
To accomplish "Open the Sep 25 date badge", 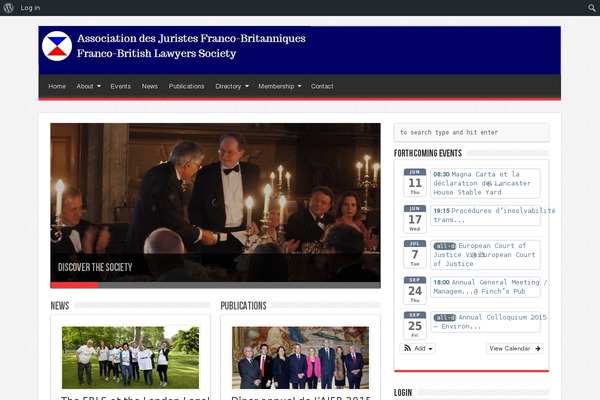I will point(415,325).
